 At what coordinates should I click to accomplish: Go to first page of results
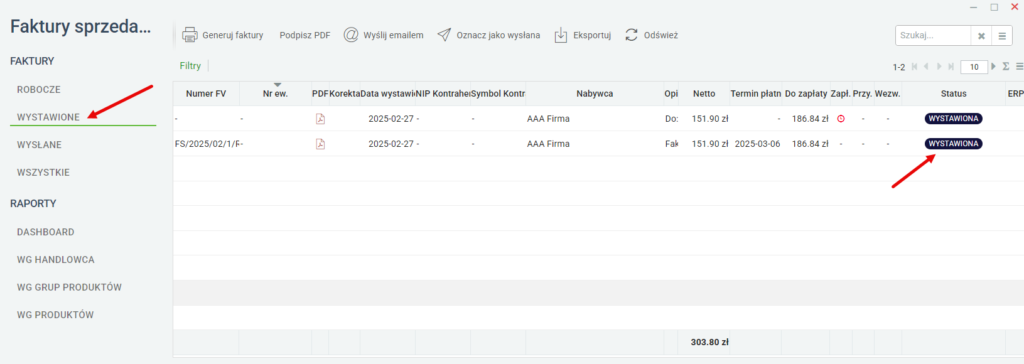click(914, 67)
